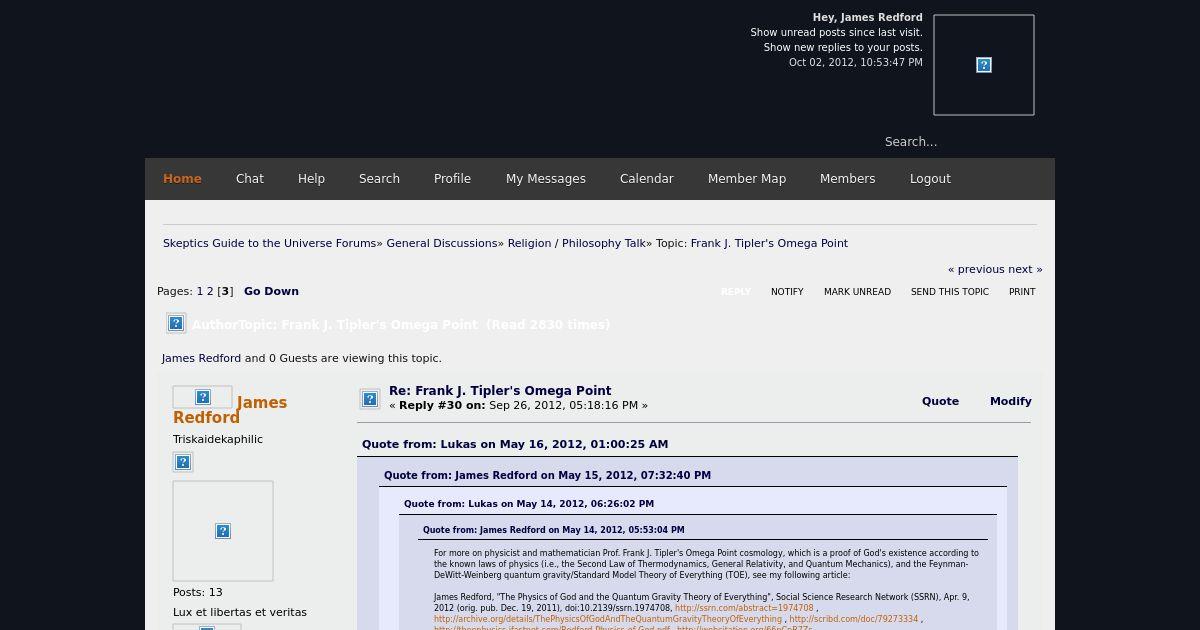1200x630 pixels.
Task: Open the Profile menu item
Action: (x=452, y=179)
